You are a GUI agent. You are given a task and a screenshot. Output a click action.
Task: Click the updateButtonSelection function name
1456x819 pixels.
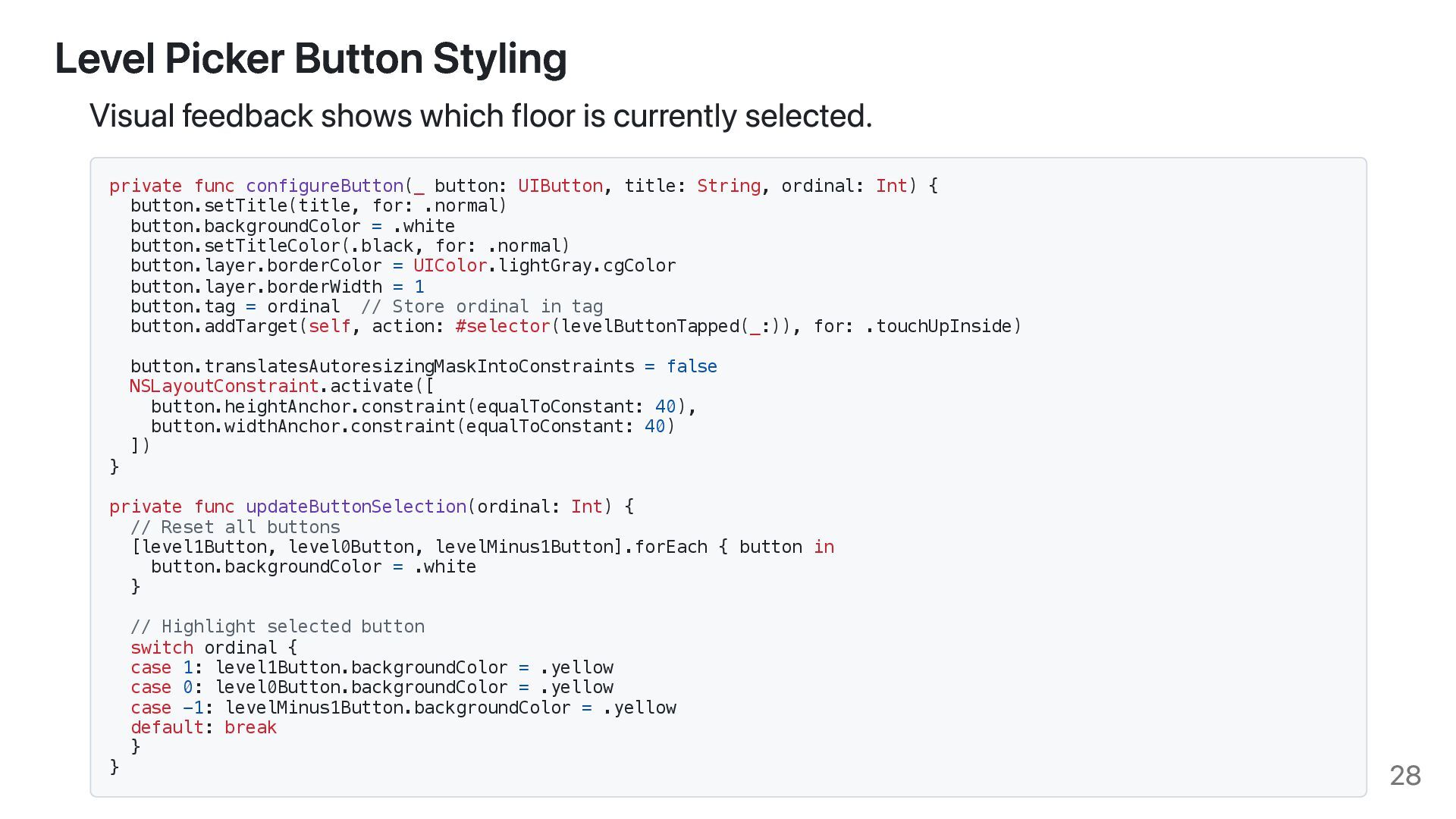point(356,507)
